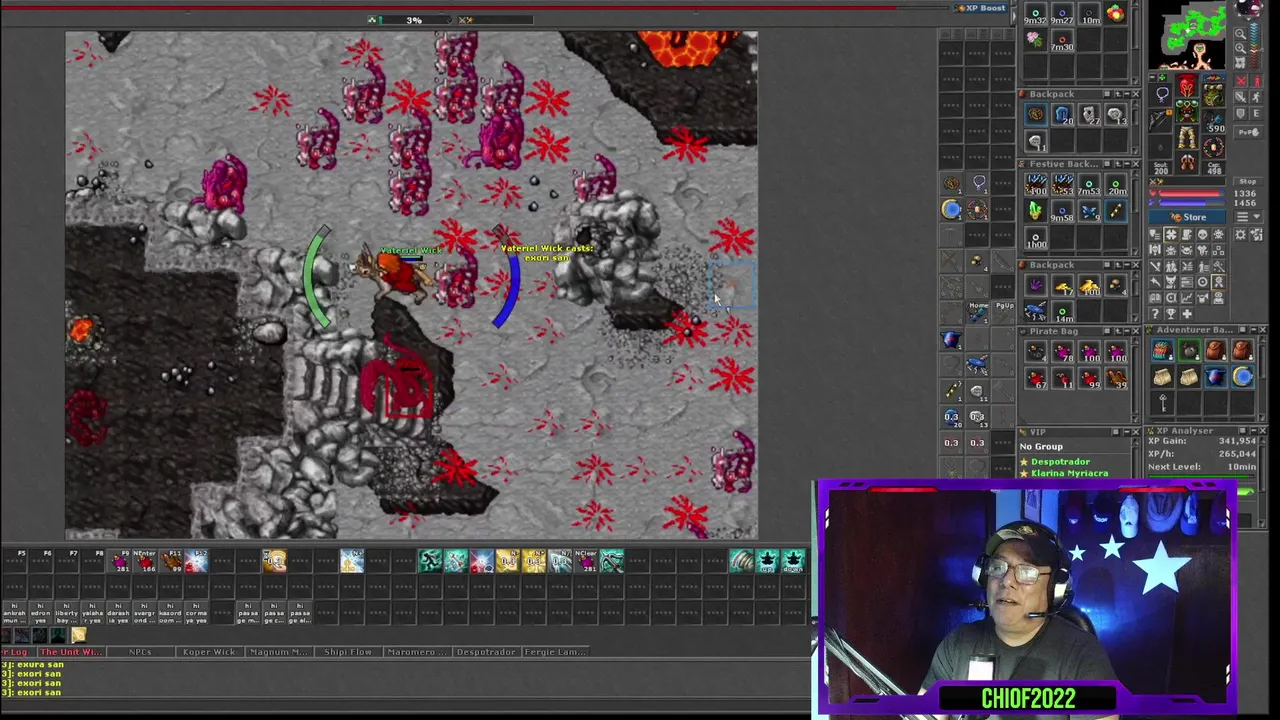
Task: Click the line chart analytics icon
Action: pos(1187,297)
